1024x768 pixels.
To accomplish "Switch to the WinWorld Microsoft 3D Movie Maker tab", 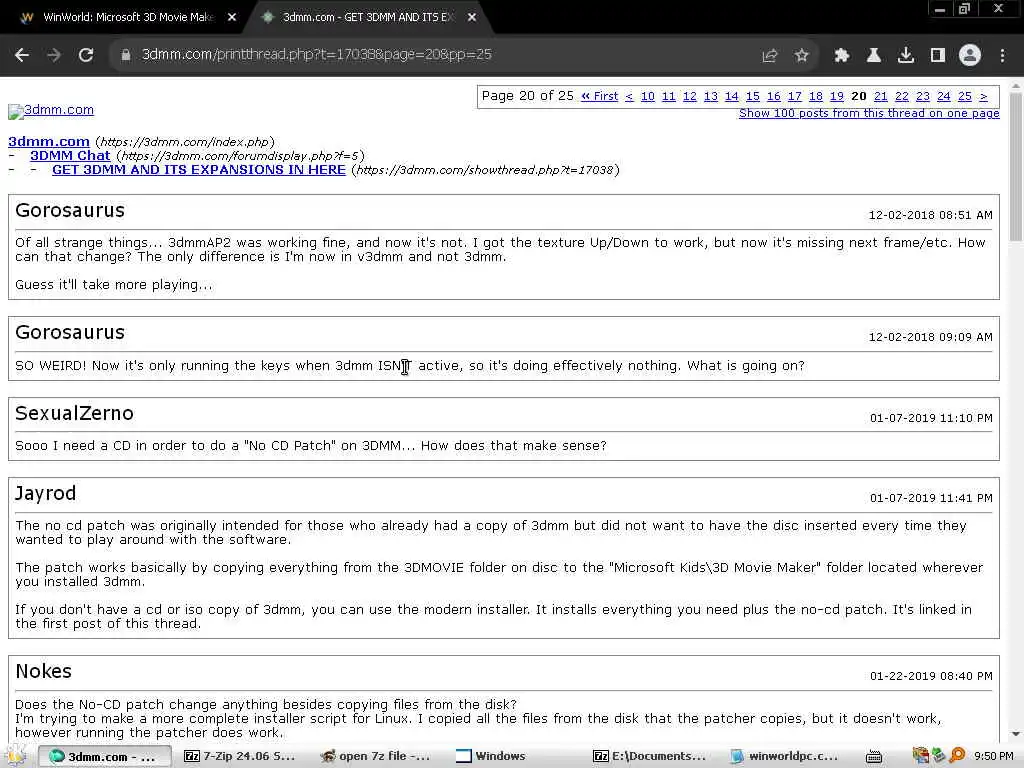I will coord(127,18).
